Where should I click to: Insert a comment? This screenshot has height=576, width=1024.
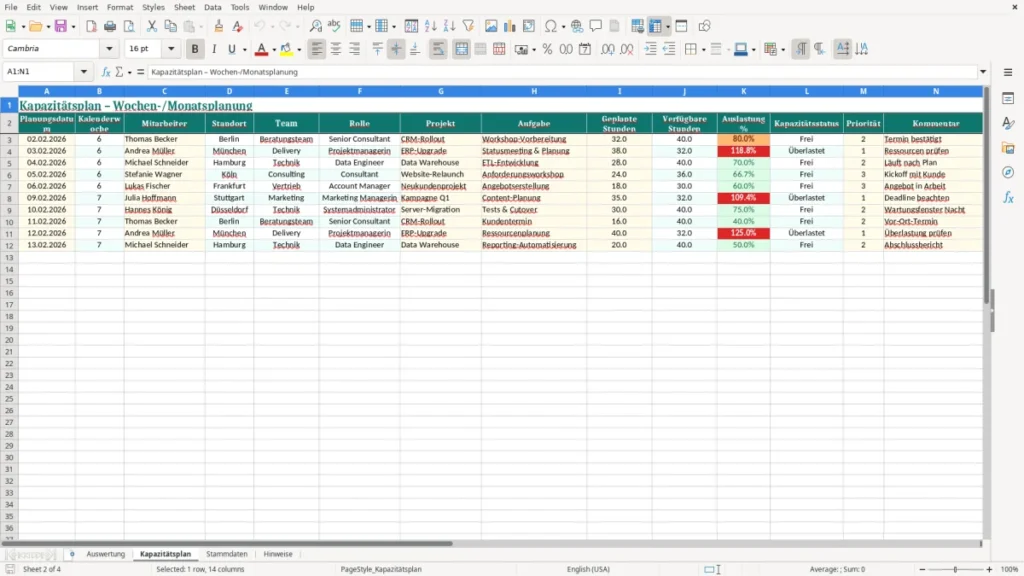click(596, 26)
